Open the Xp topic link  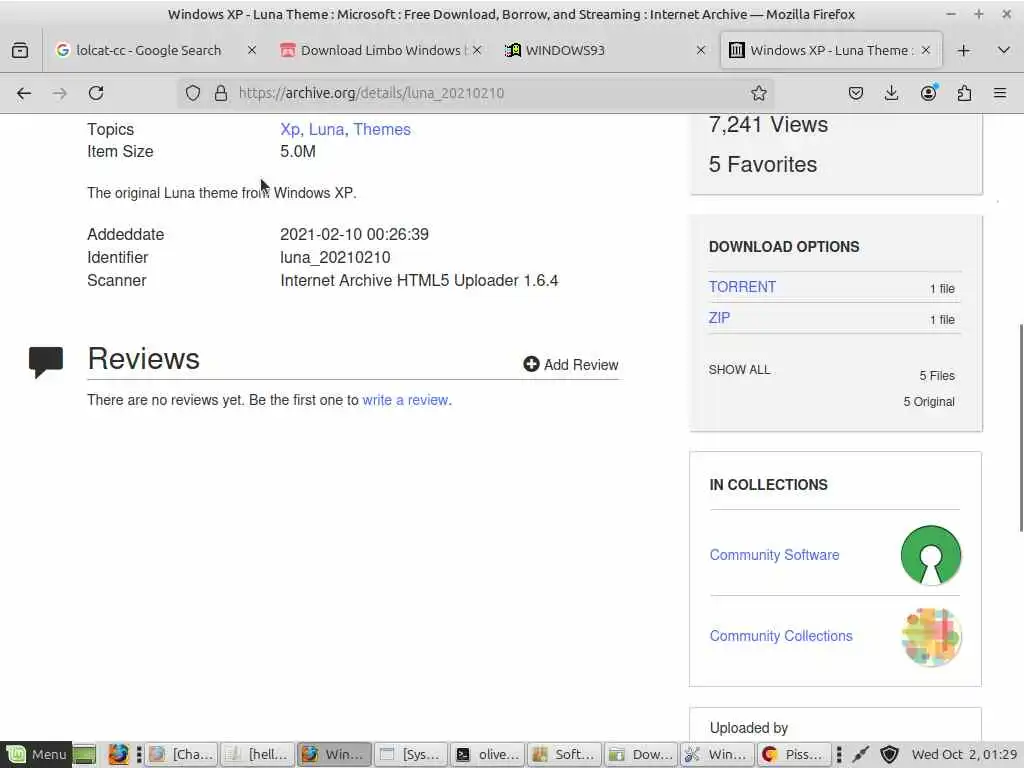click(289, 129)
